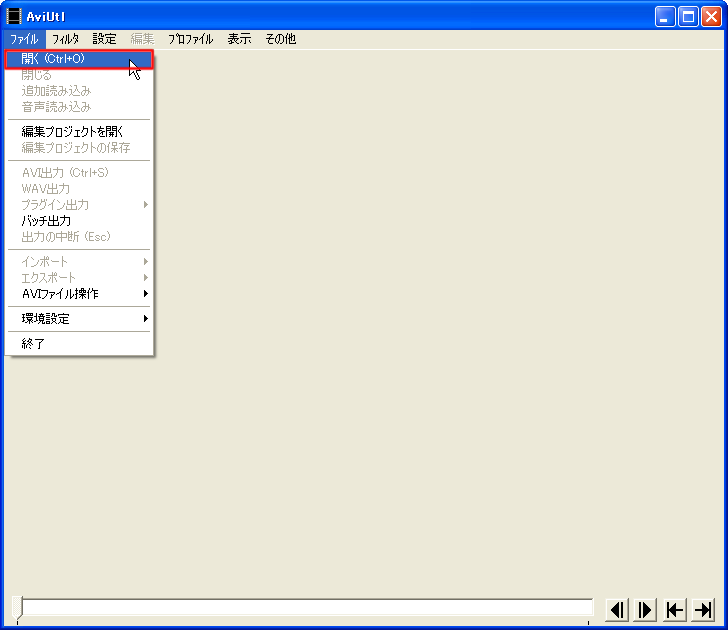The height and width of the screenshot is (630, 728).
Task: Minimize the AviUtl window
Action: pos(665,16)
